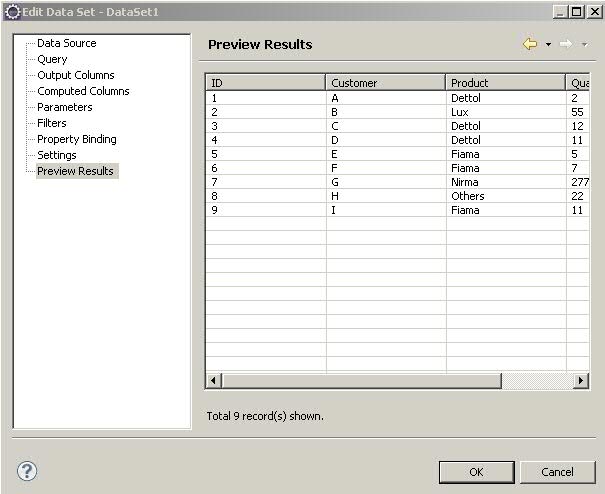
Task: Click the yellow back arrow icon
Action: [x=530, y=44]
